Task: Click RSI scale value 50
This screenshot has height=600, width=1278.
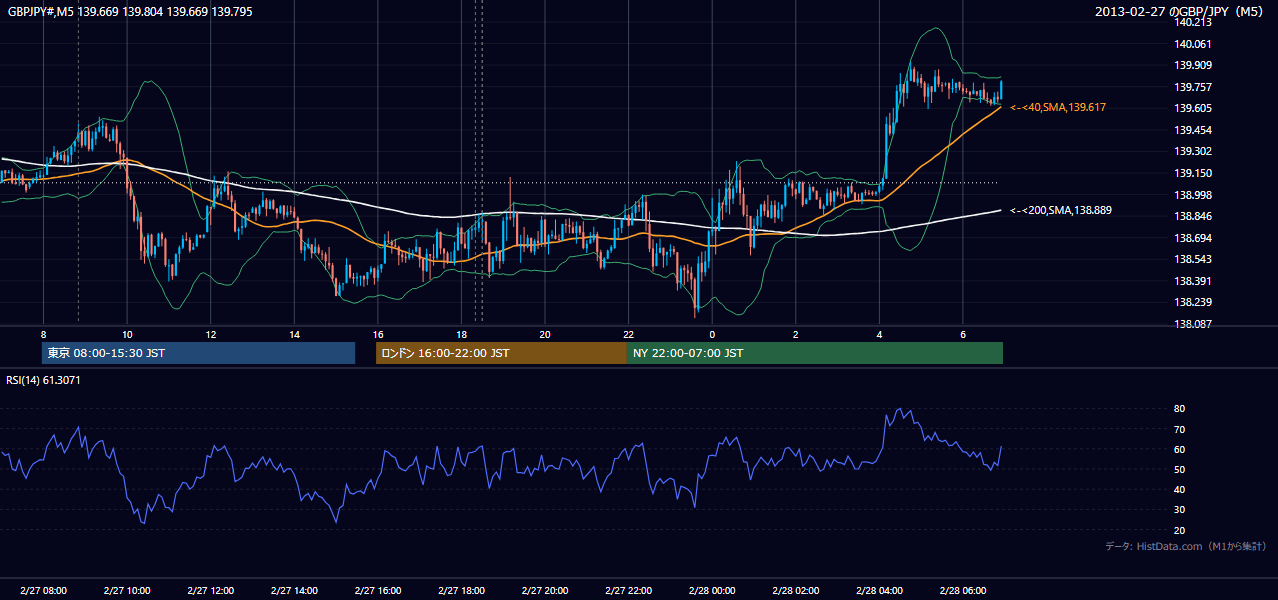Action: (1179, 469)
